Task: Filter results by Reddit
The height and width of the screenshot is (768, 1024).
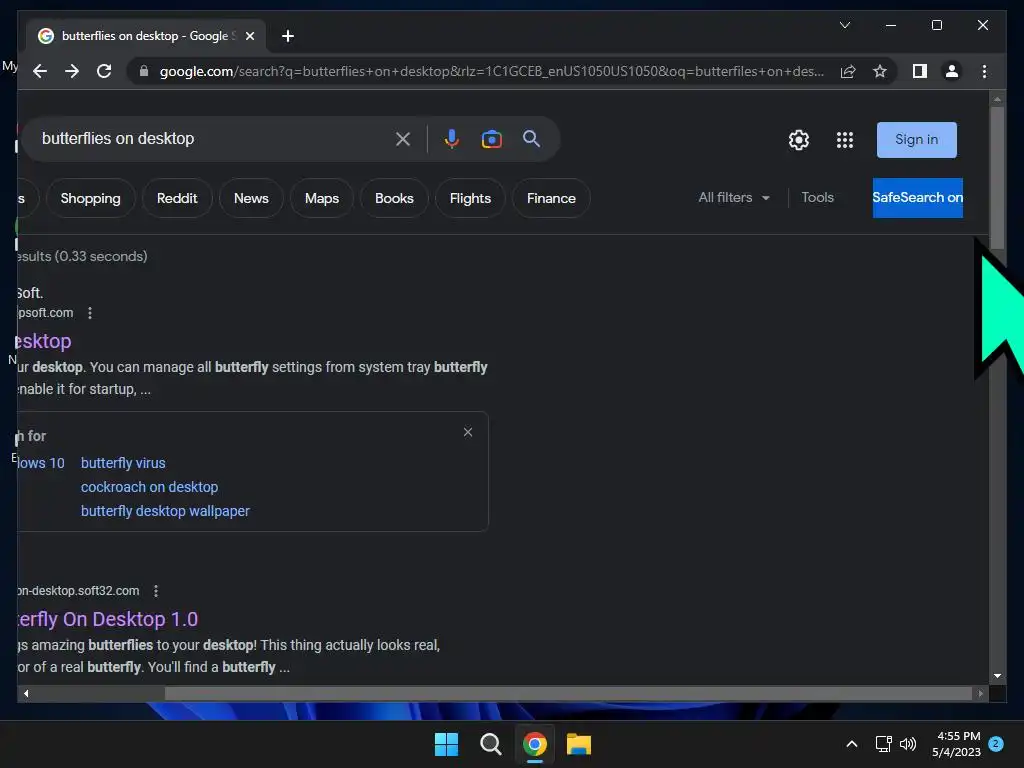Action: pos(177,198)
